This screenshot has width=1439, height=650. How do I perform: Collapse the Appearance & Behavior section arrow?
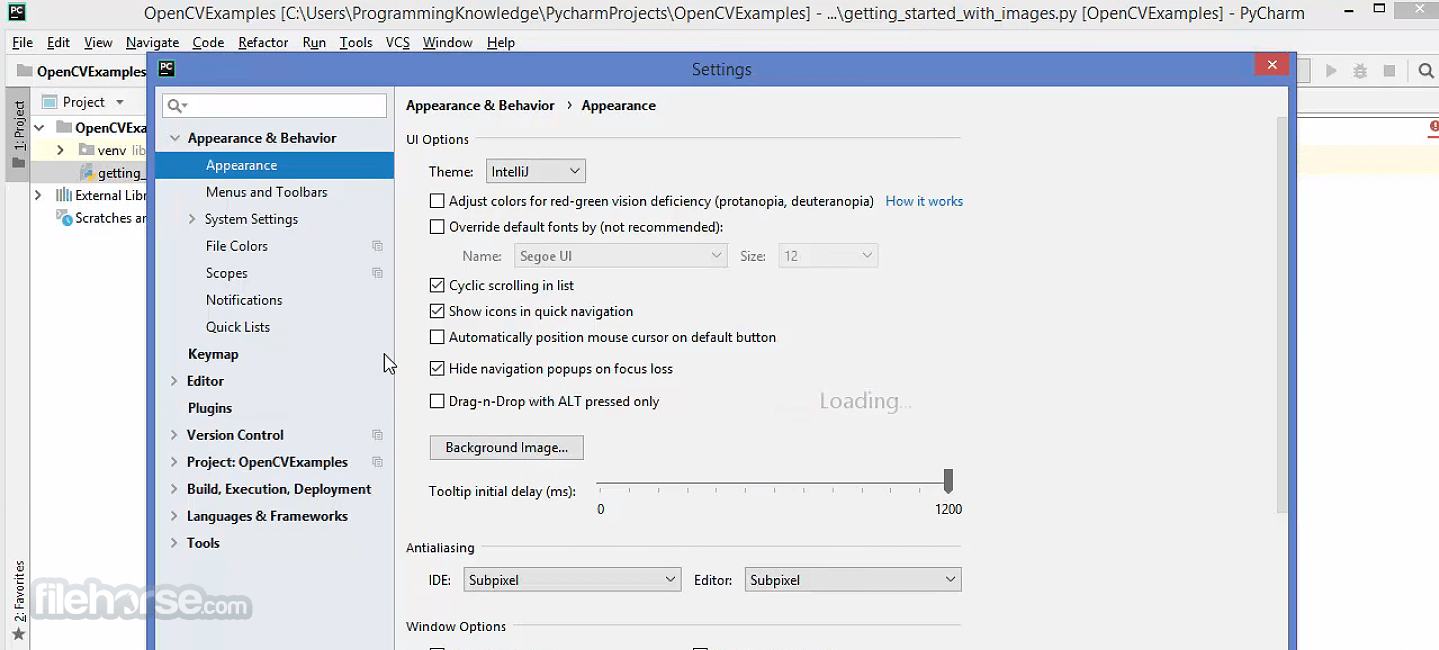(175, 138)
